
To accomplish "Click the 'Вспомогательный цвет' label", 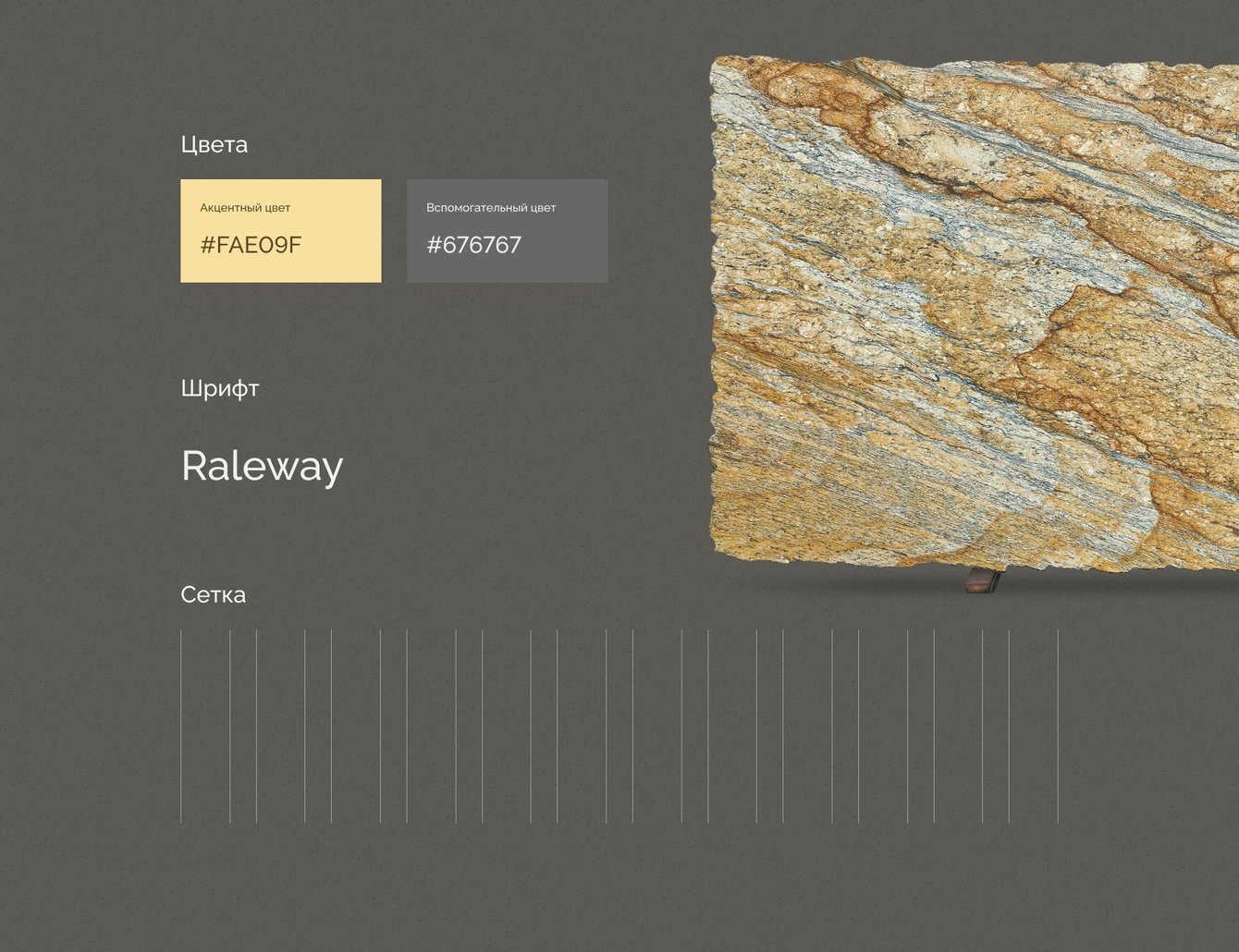I will (491, 208).
